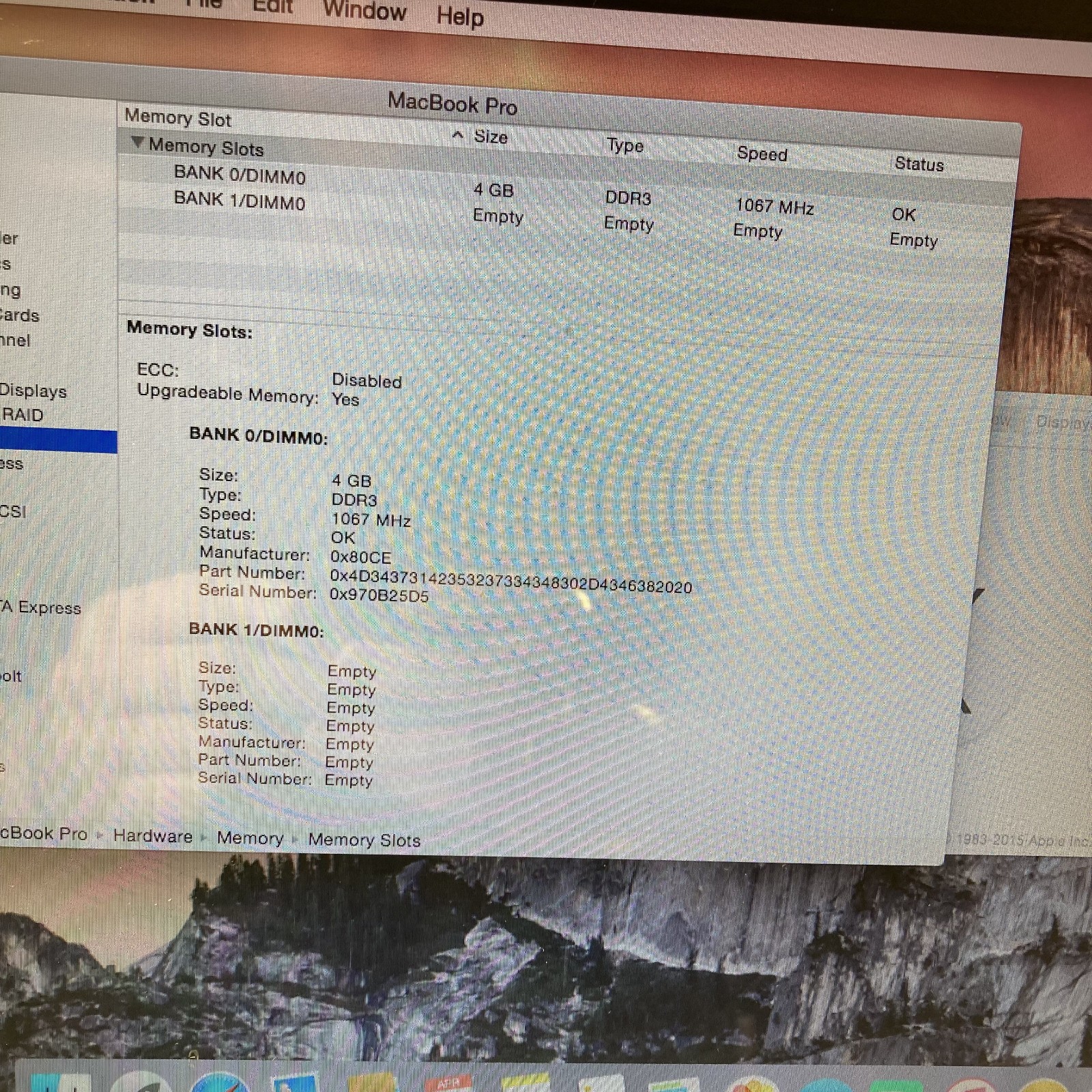The width and height of the screenshot is (1092, 1092).
Task: Click the OK status cell in table
Action: click(x=904, y=214)
